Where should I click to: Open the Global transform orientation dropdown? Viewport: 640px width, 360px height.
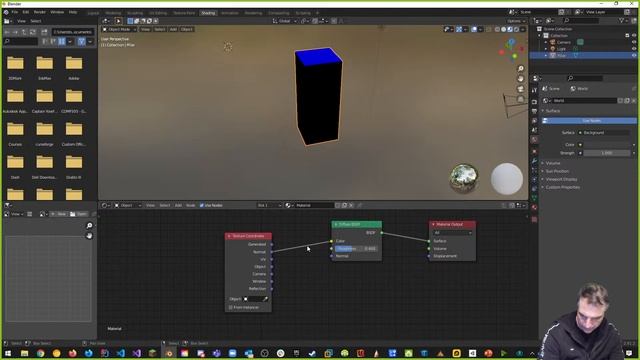point(284,21)
